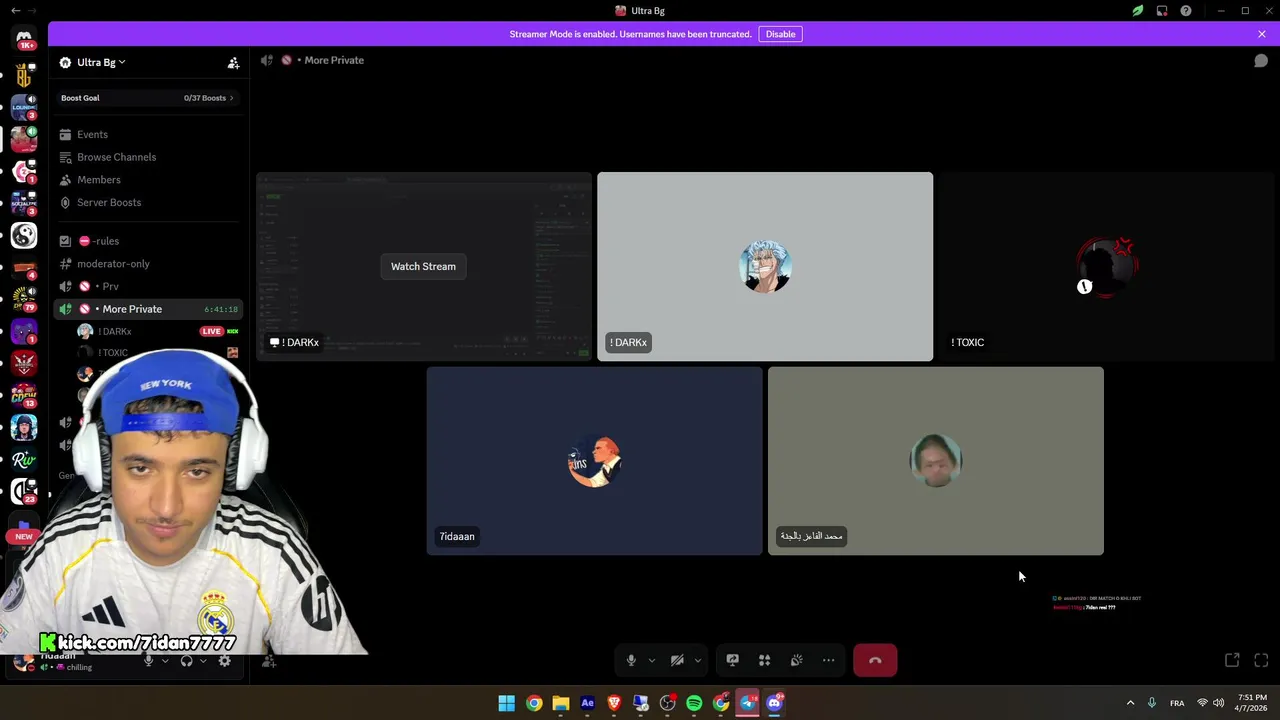Viewport: 1280px width, 720px height.
Task: Pop out the call window
Action: point(1232,660)
